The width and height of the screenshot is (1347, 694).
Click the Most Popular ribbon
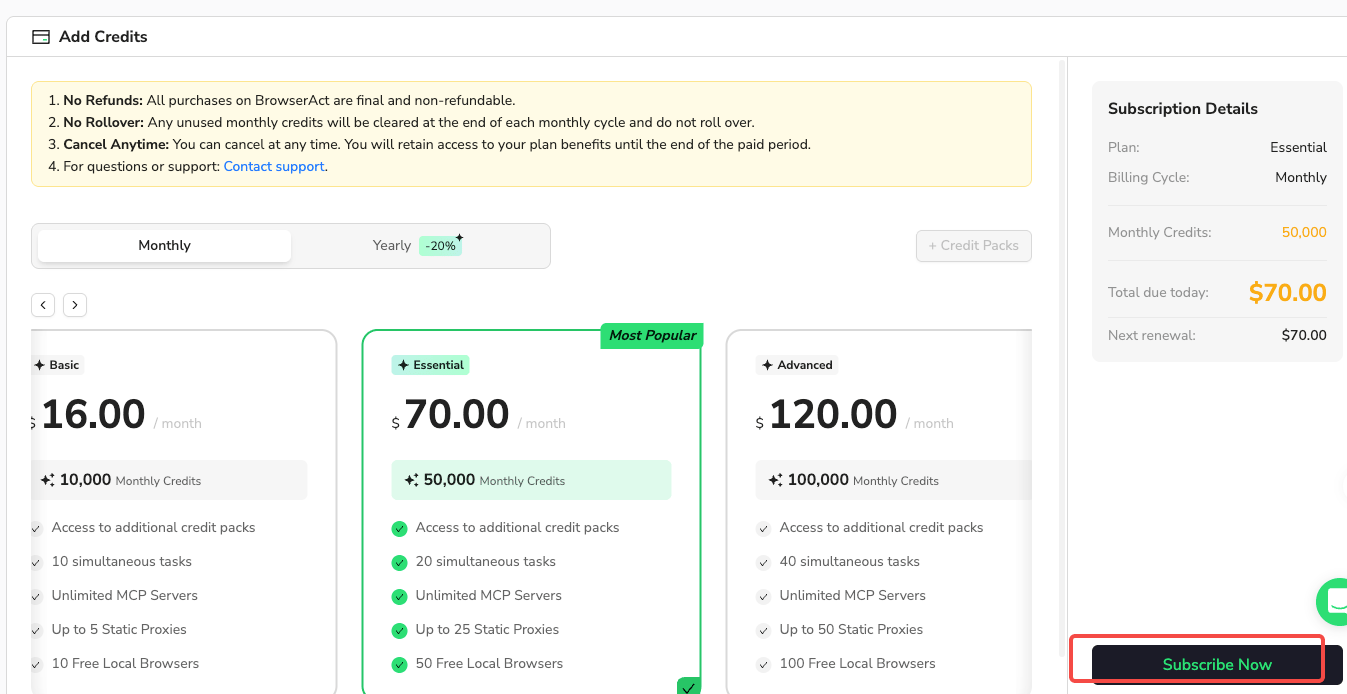652,335
